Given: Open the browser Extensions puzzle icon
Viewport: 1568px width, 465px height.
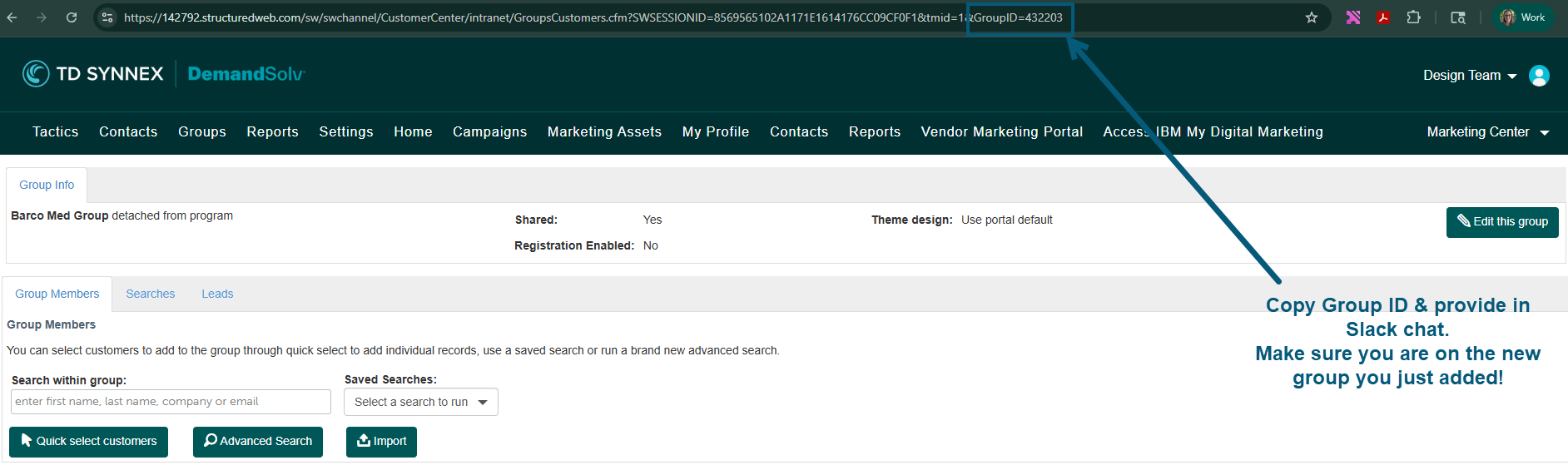Looking at the screenshot, I should click(1413, 17).
